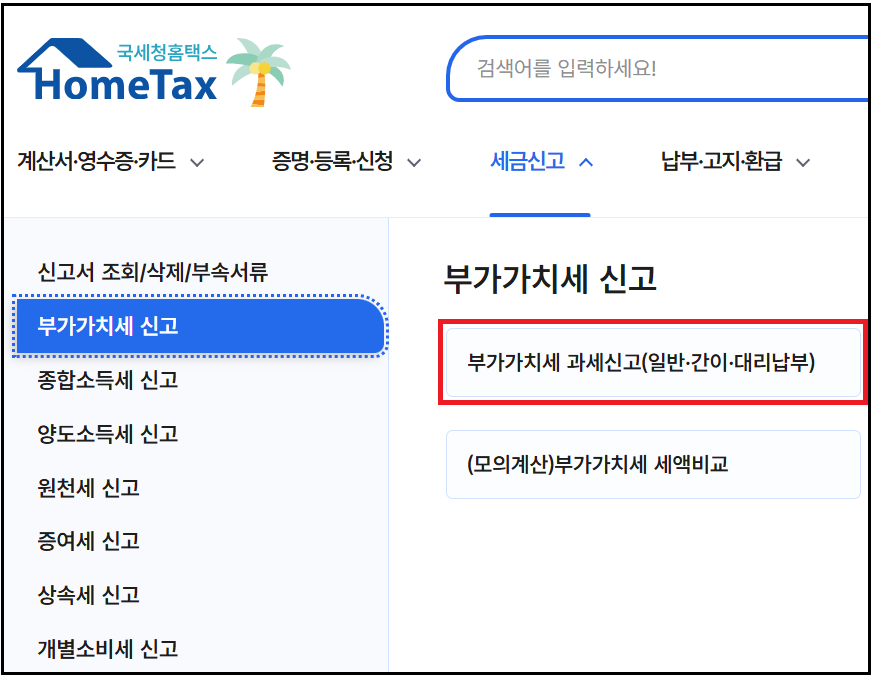The width and height of the screenshot is (871, 675).
Task: Open 원천세 신고 sidebar item
Action: pyautogui.click(x=88, y=488)
